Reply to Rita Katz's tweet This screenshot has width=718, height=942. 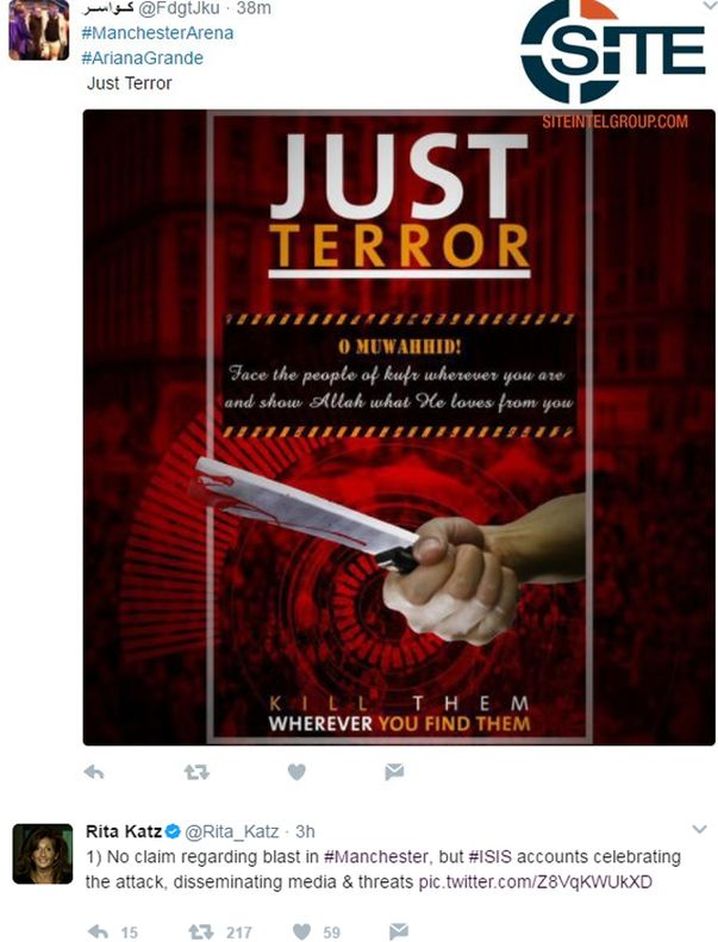coord(99,932)
